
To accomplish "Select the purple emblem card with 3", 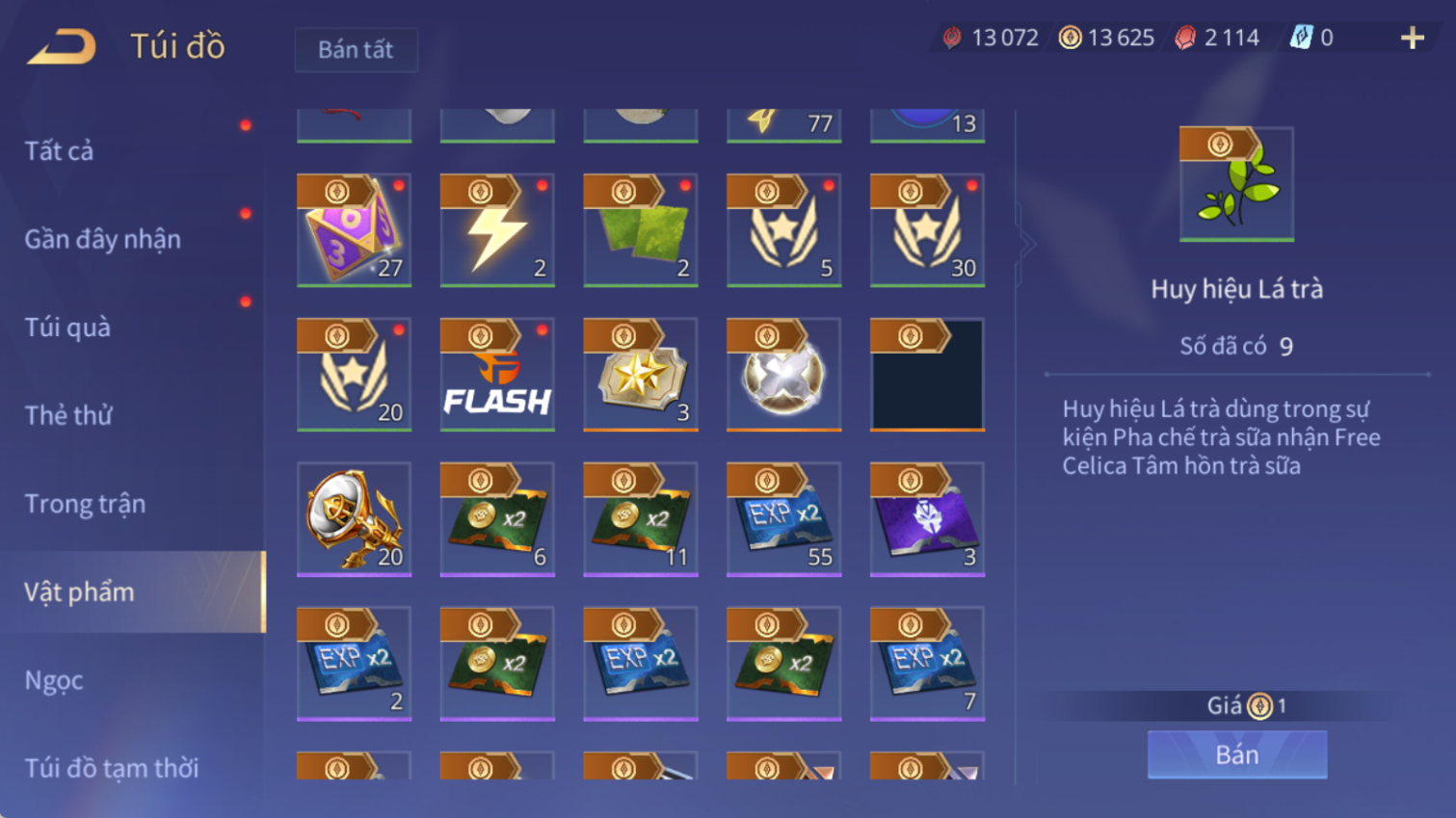I will pos(927,519).
